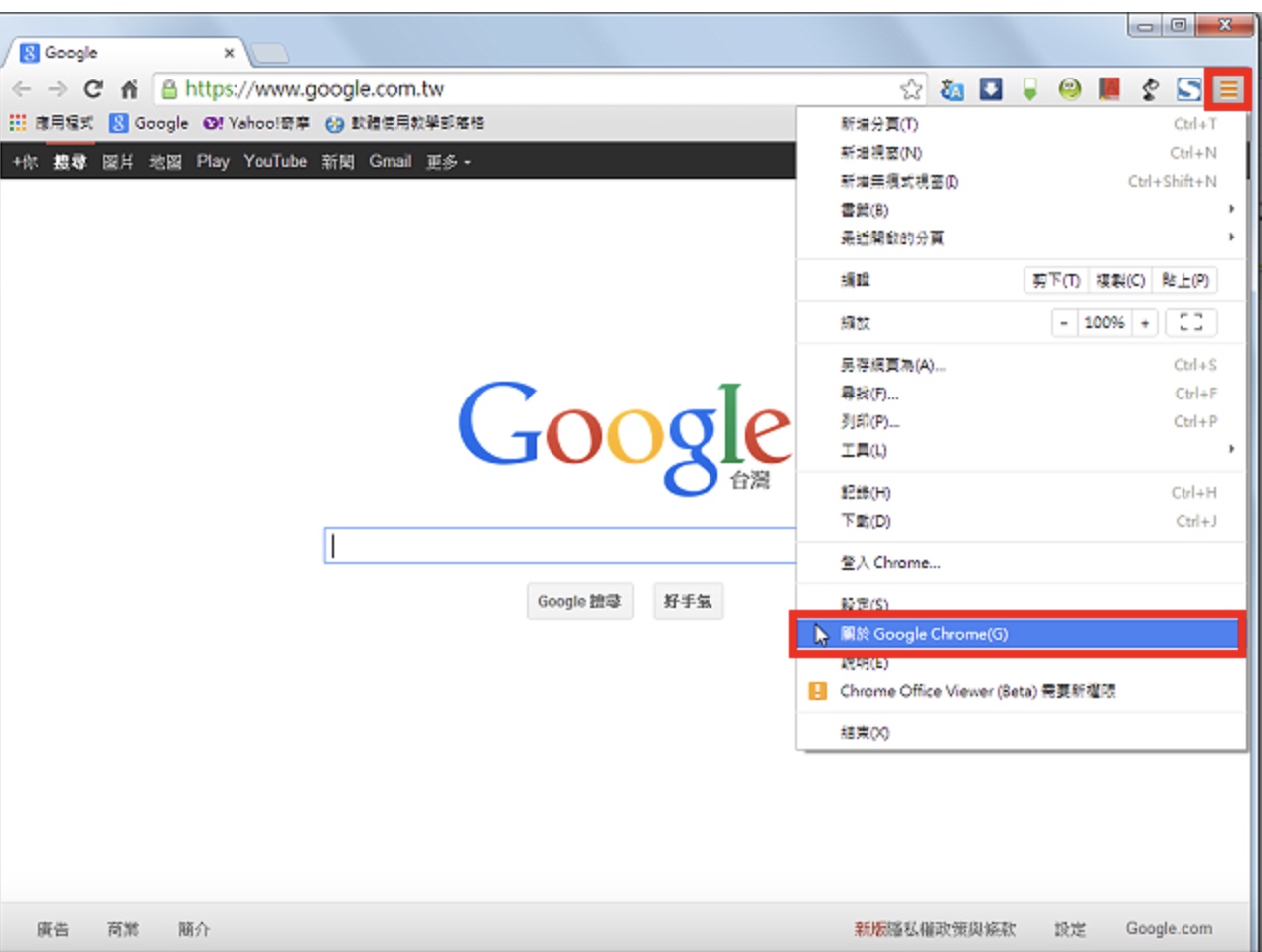Open the 新聞 news link in black bar

pyautogui.click(x=338, y=161)
